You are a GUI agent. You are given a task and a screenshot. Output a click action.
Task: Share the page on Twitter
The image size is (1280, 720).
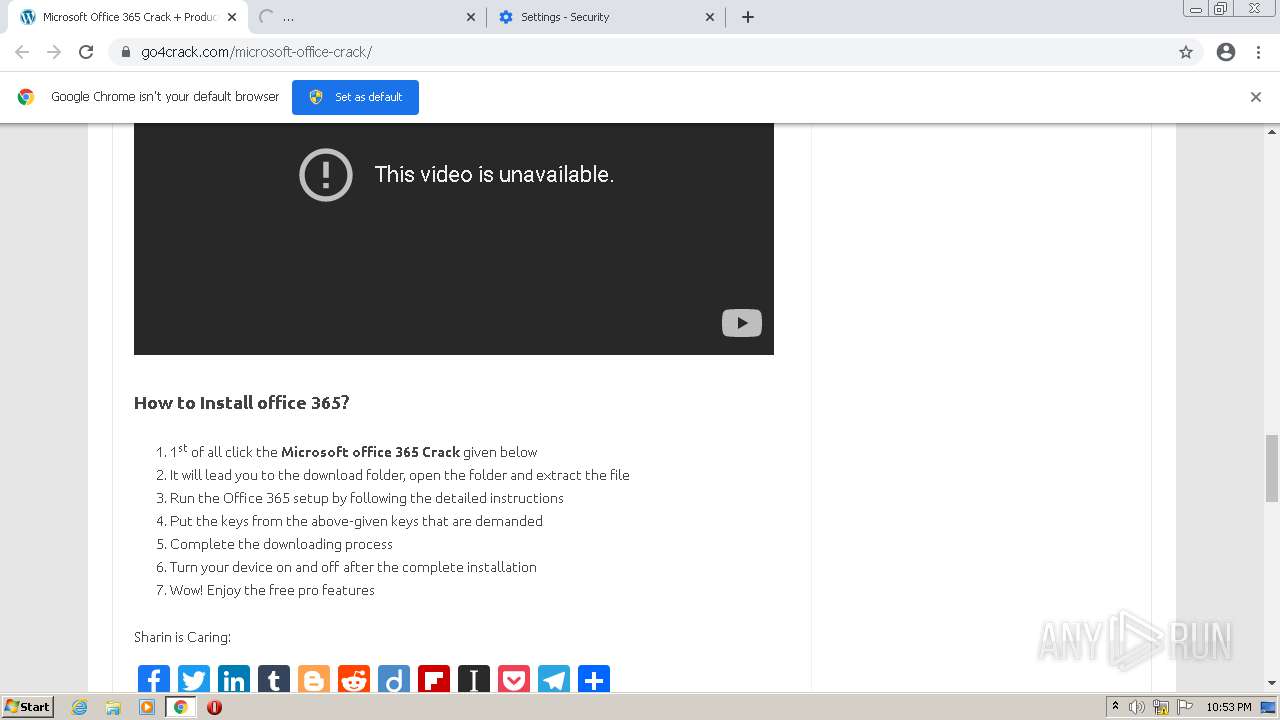coord(194,680)
